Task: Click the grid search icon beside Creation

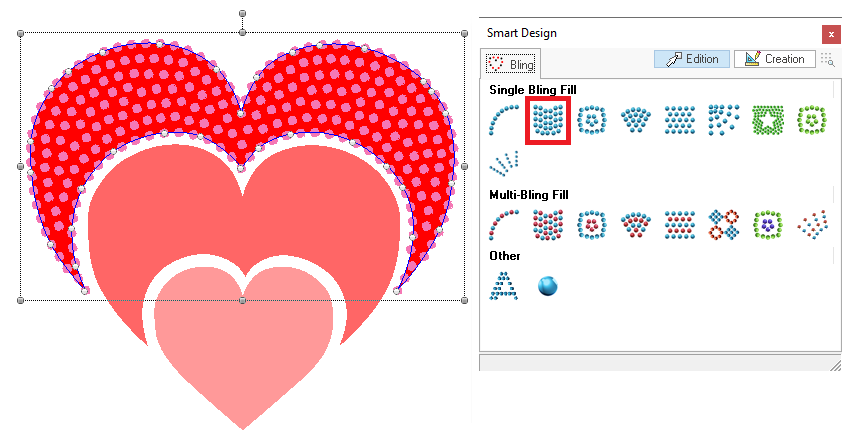Action: [828, 59]
